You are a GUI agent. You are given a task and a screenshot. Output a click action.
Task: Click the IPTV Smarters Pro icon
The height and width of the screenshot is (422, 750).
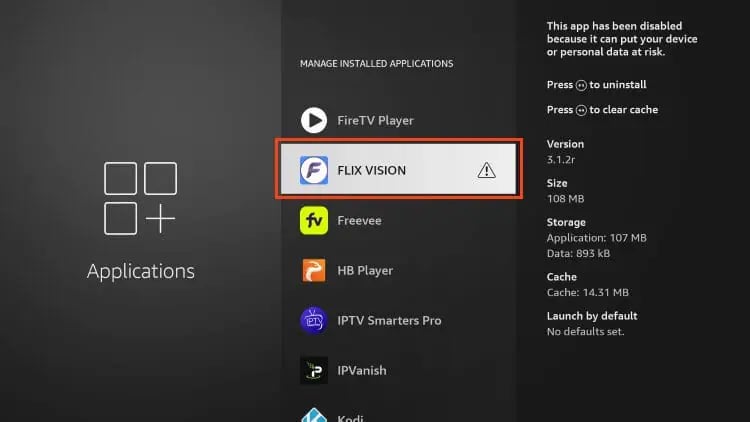pos(314,320)
